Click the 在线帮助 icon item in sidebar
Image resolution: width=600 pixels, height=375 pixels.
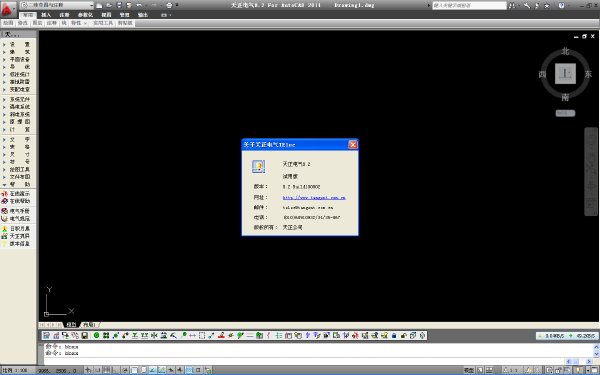16,201
